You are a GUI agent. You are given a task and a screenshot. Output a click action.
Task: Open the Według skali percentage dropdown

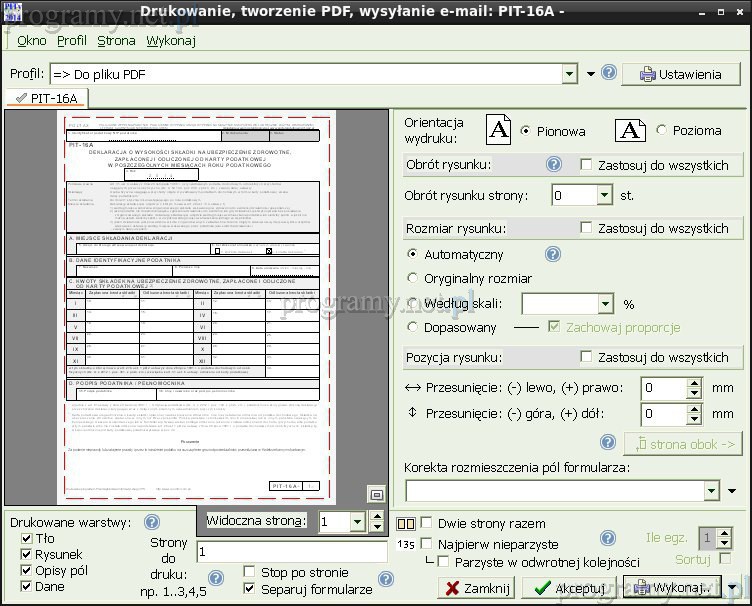tap(605, 304)
